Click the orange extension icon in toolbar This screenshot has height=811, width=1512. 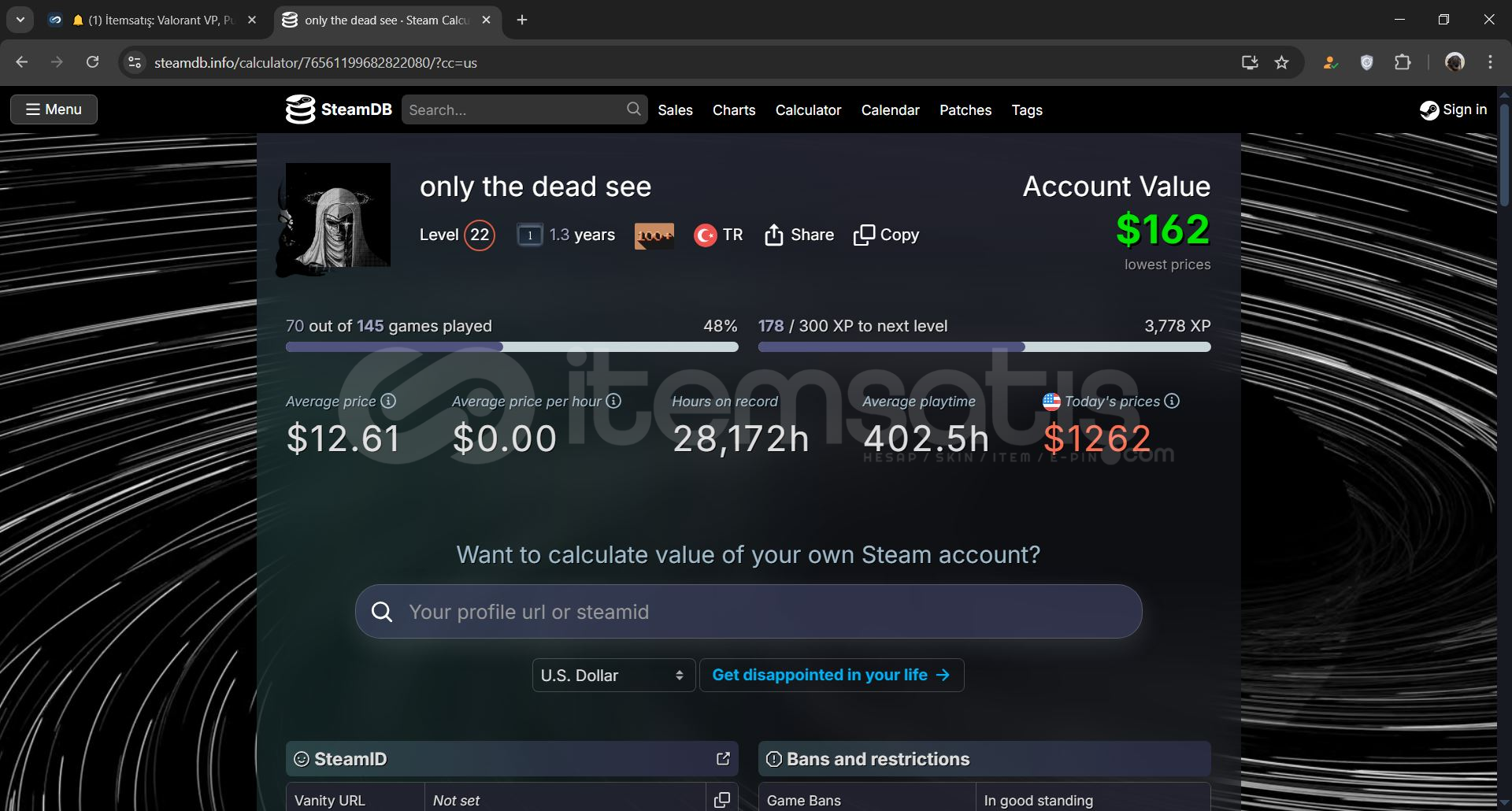1330,62
